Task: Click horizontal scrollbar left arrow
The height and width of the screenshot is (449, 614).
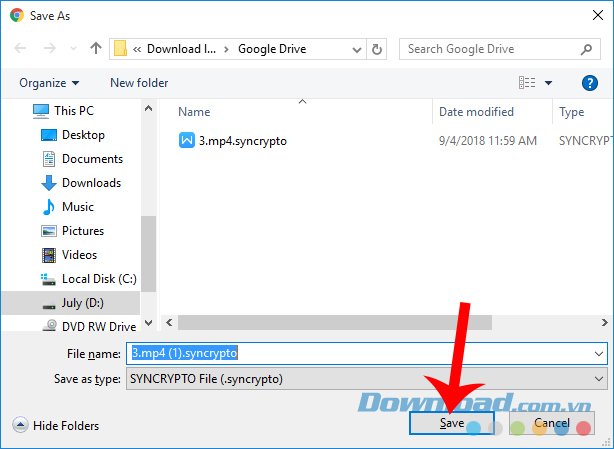Action: point(169,323)
